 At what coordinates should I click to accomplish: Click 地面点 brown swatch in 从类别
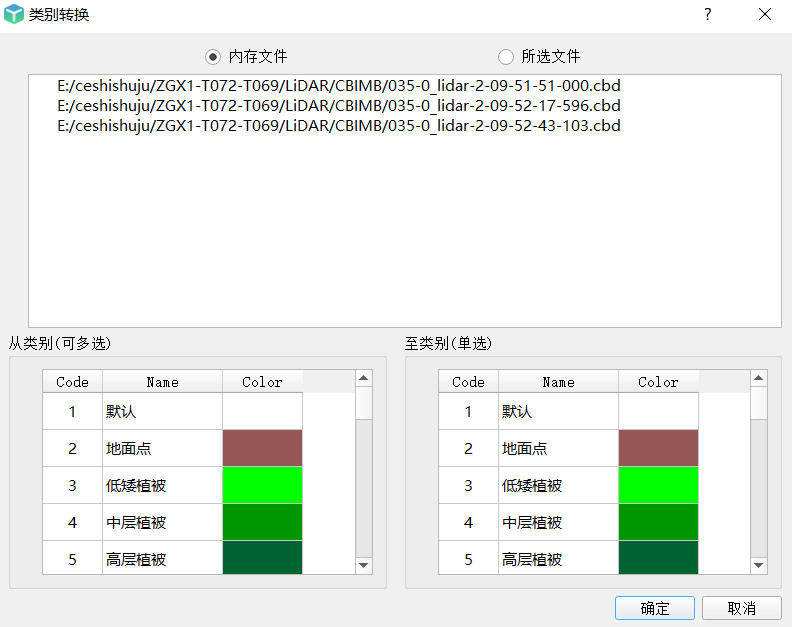(x=262, y=448)
